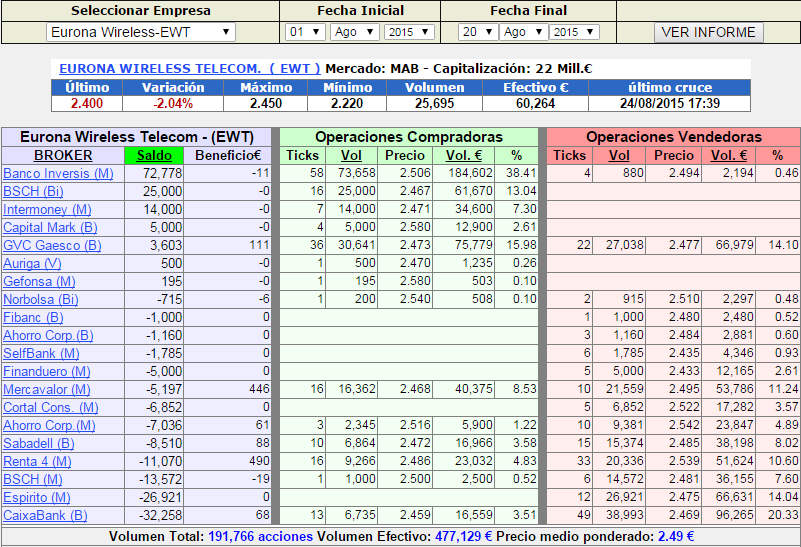Open the Ahorro Corp.(M) broker link

[49, 425]
